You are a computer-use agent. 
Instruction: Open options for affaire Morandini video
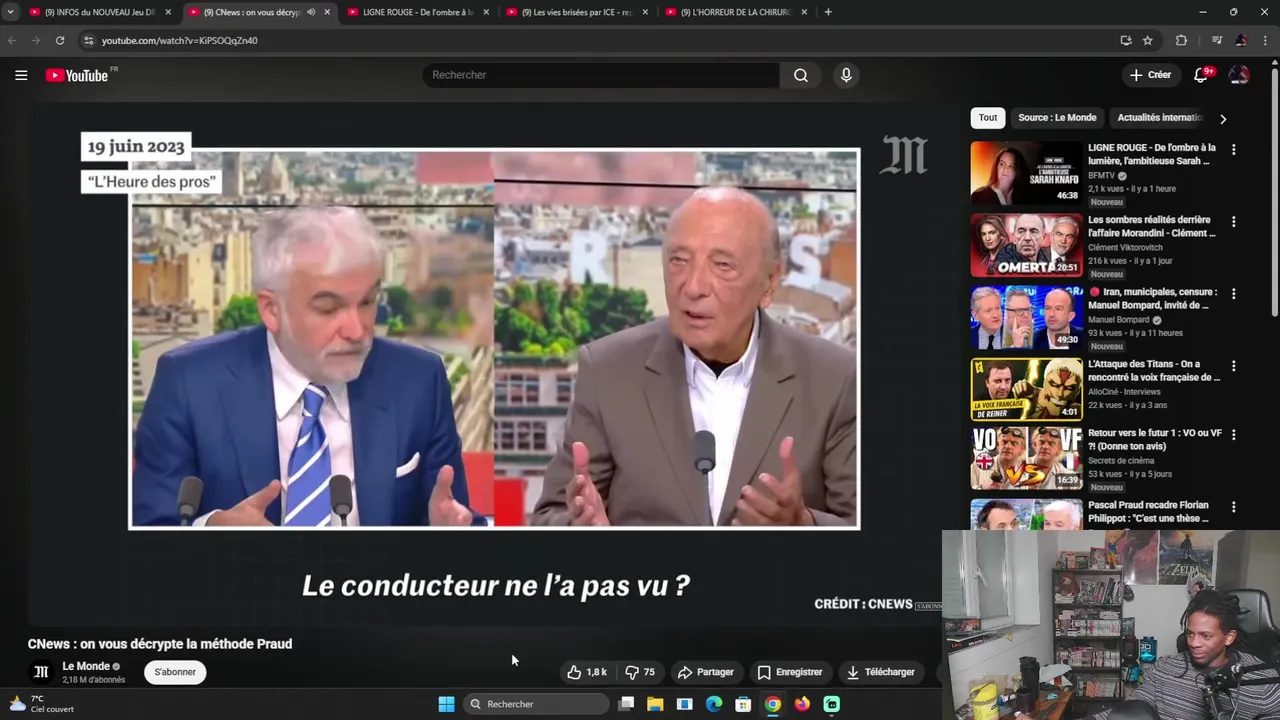pyautogui.click(x=1233, y=221)
